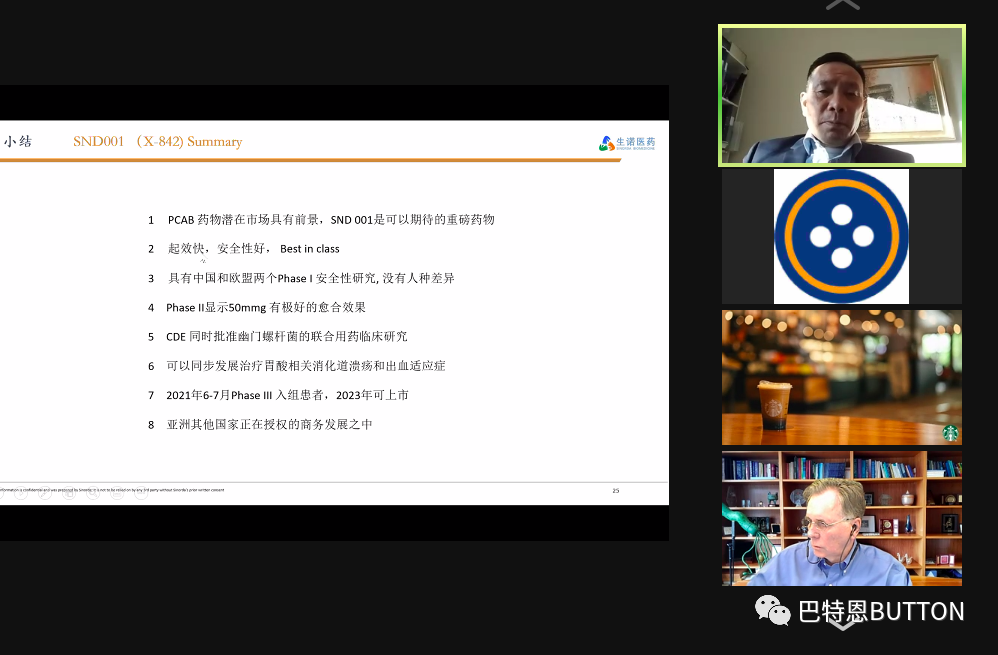
Task: Click the 巴特恩BUTTON watermark text
Action: pyautogui.click(x=881, y=611)
